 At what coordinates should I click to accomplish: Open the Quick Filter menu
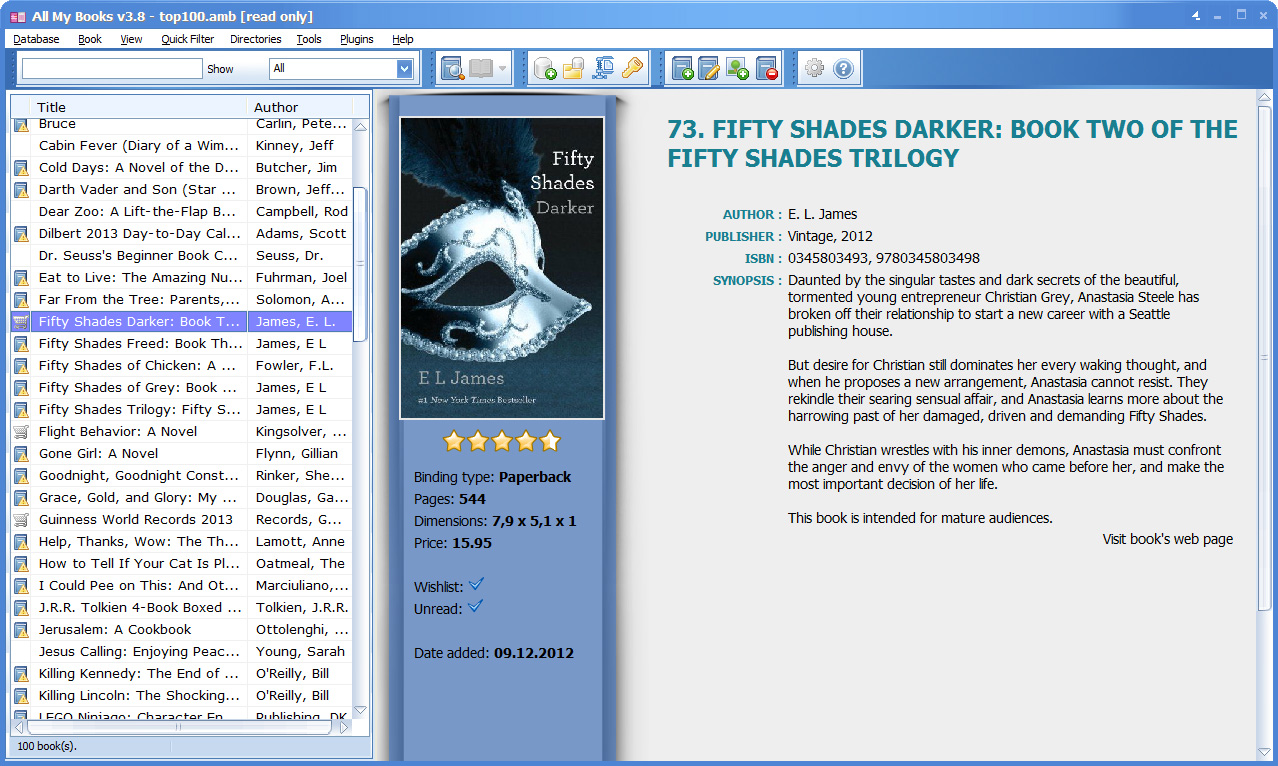[187, 39]
